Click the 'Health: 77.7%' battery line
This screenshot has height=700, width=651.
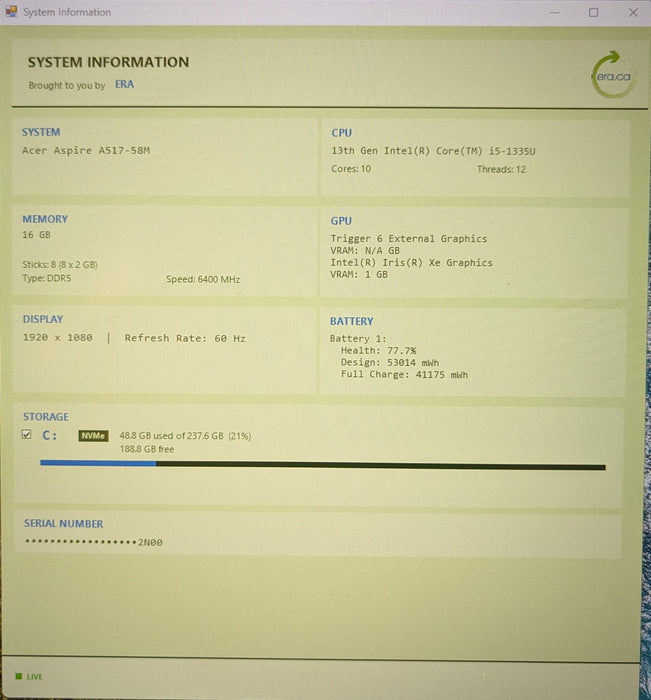click(379, 350)
